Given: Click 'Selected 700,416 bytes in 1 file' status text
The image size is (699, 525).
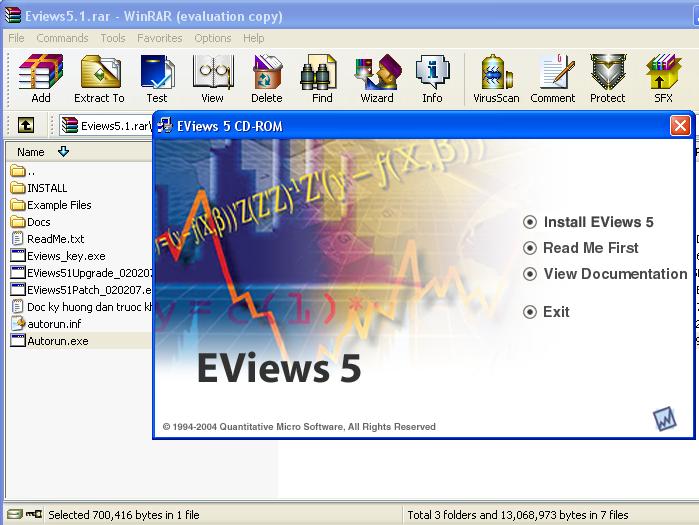Looking at the screenshot, I should point(124,515).
